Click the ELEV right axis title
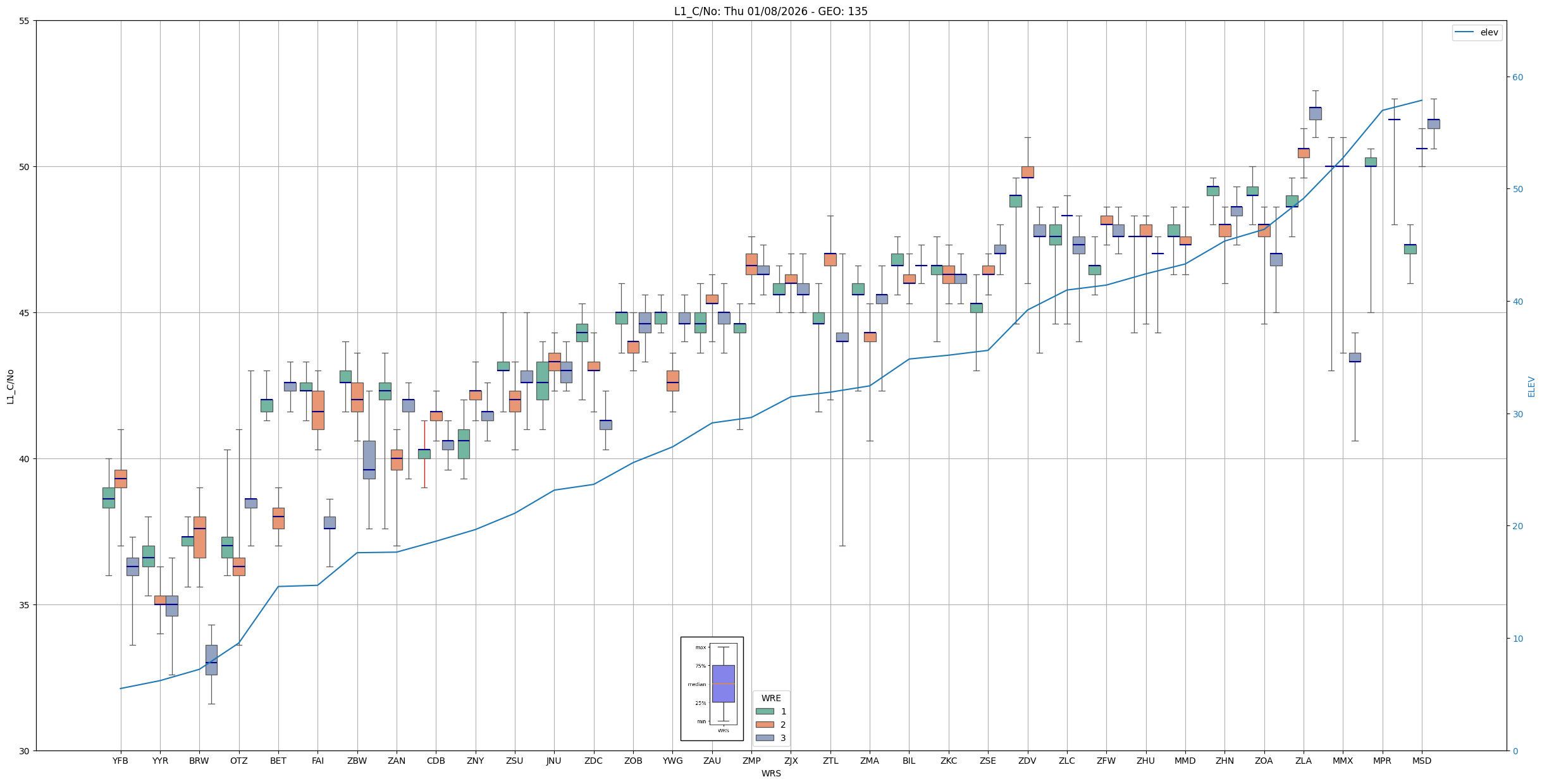 1531,386
